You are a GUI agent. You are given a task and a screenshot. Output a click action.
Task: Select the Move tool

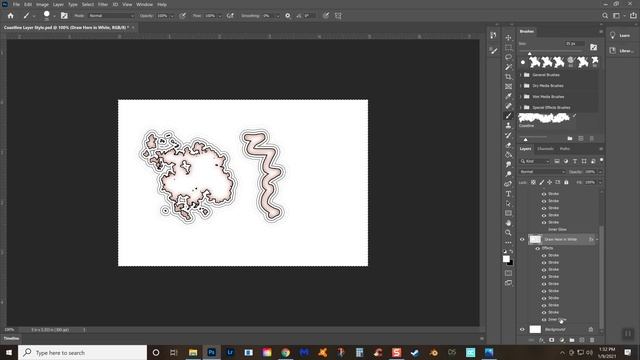coord(508,38)
